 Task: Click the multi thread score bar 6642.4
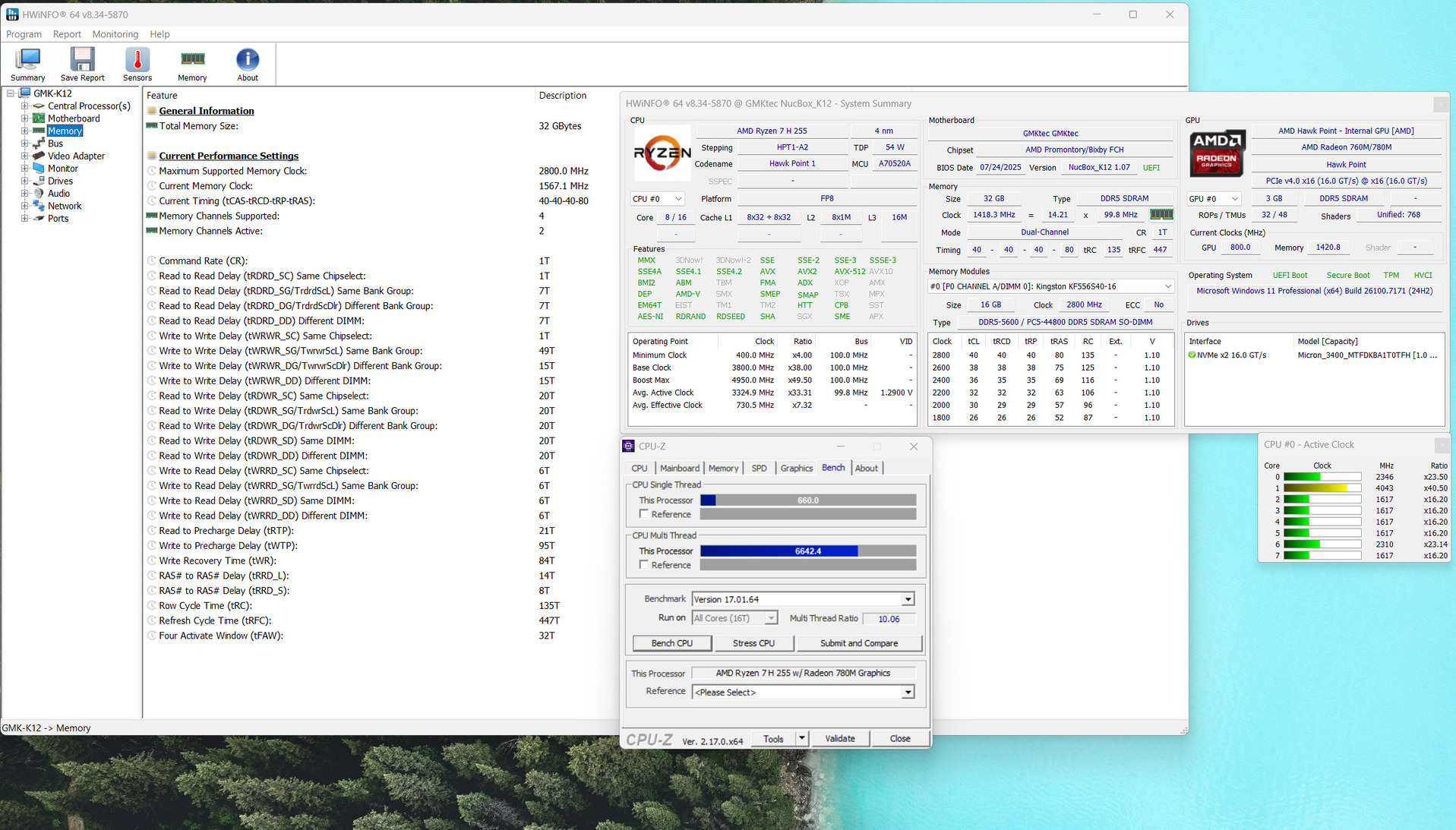pyautogui.click(x=808, y=551)
